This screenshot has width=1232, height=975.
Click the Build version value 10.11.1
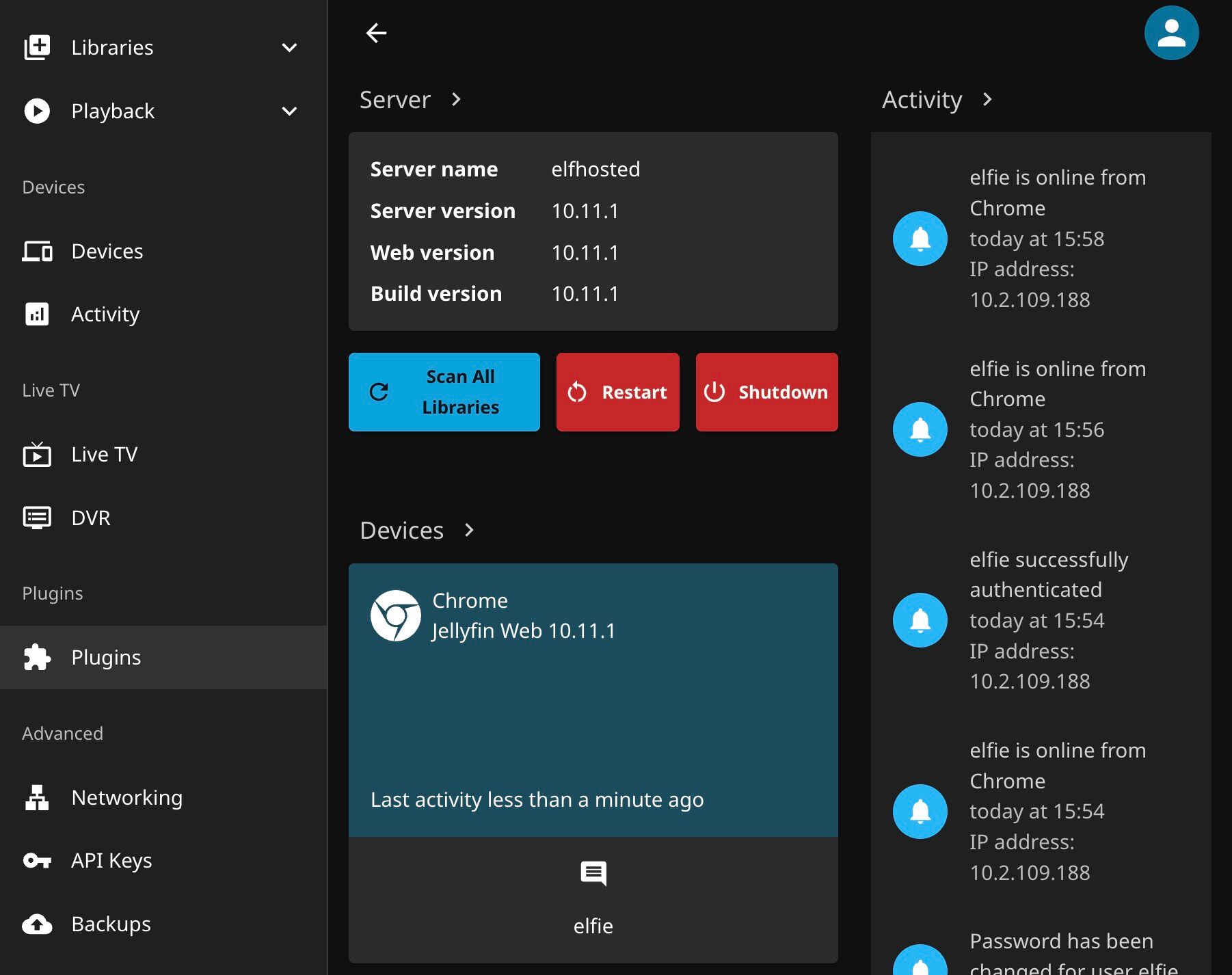(585, 293)
